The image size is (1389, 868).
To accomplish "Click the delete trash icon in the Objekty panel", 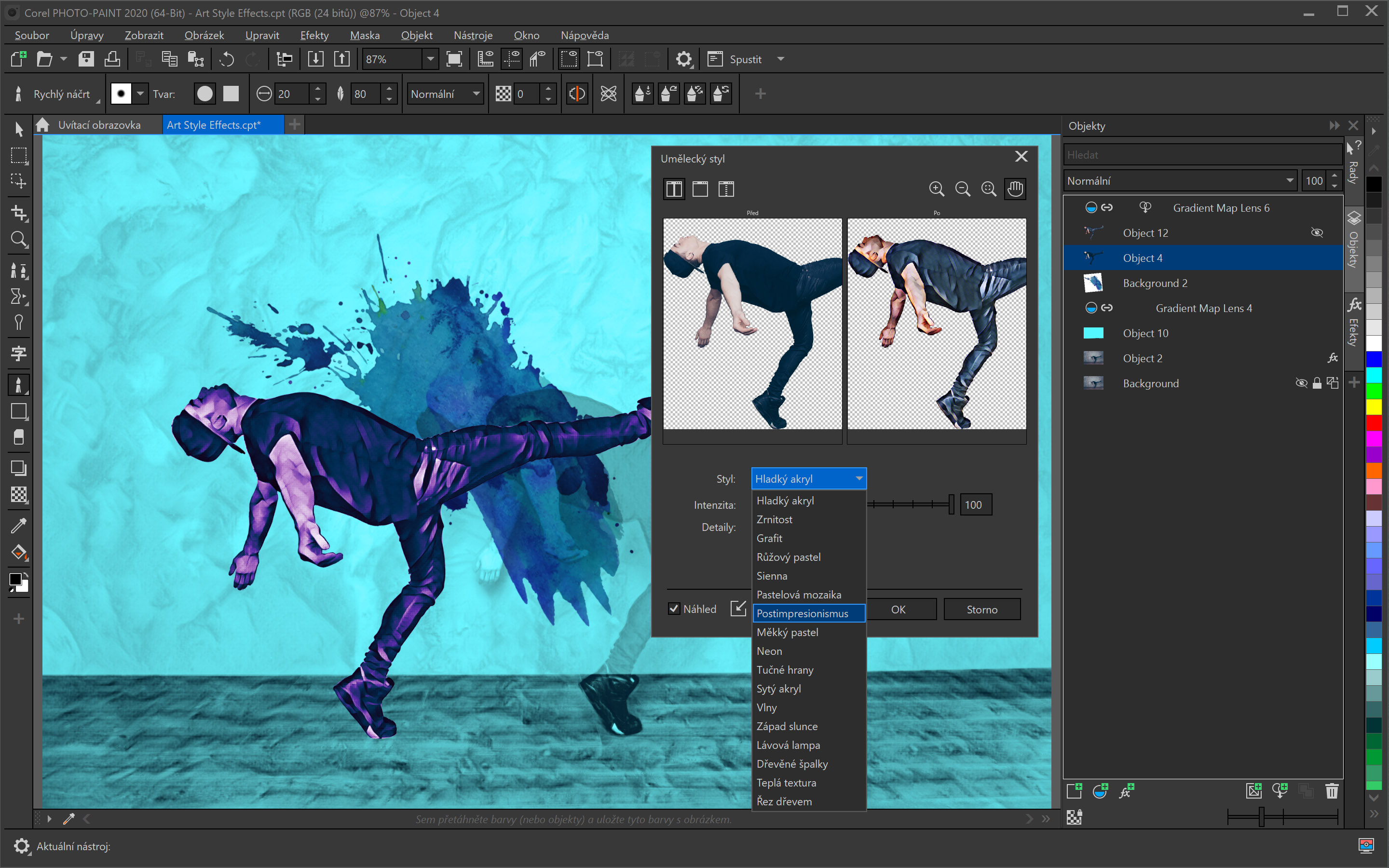I will (x=1332, y=791).
